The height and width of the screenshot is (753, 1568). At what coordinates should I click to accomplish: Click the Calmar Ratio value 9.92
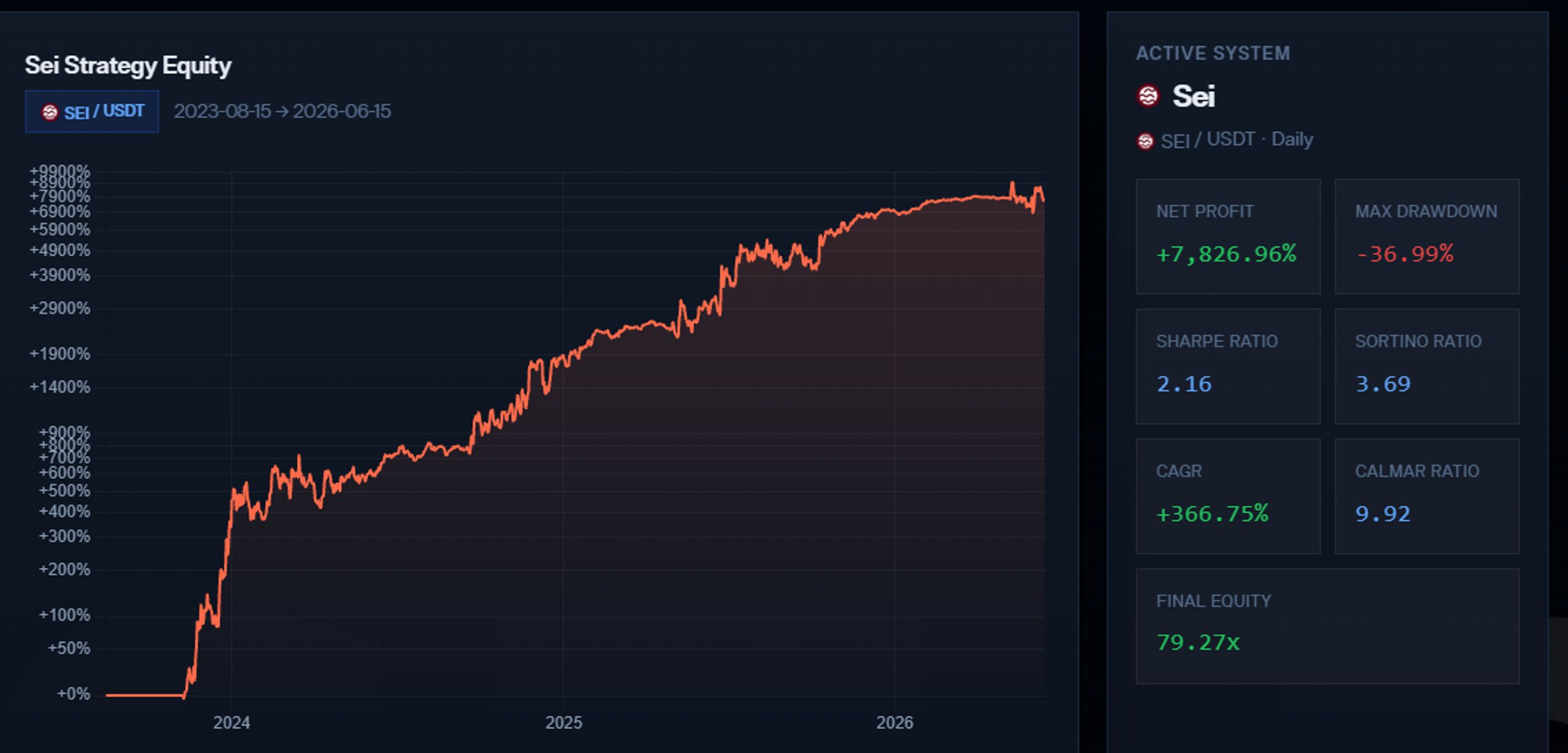coord(1383,513)
